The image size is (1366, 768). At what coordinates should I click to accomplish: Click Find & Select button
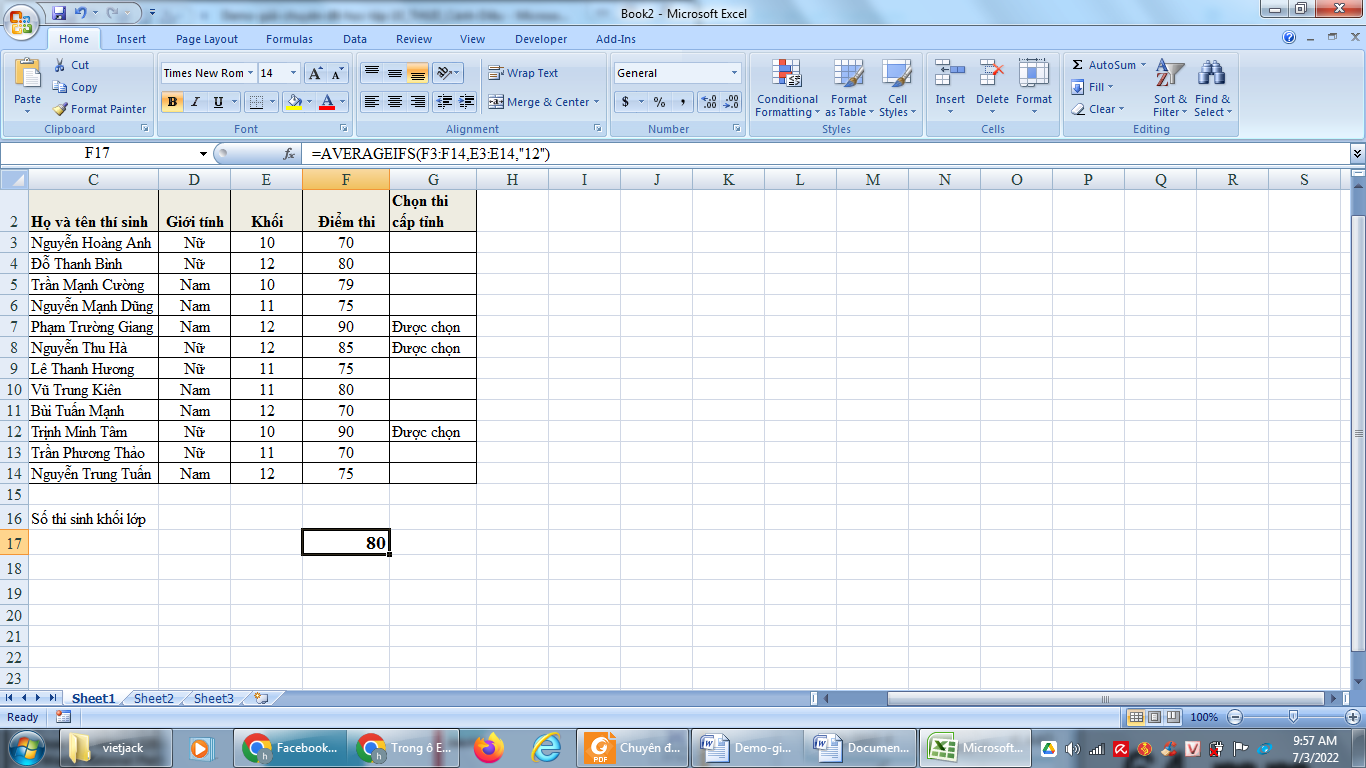point(1213,88)
